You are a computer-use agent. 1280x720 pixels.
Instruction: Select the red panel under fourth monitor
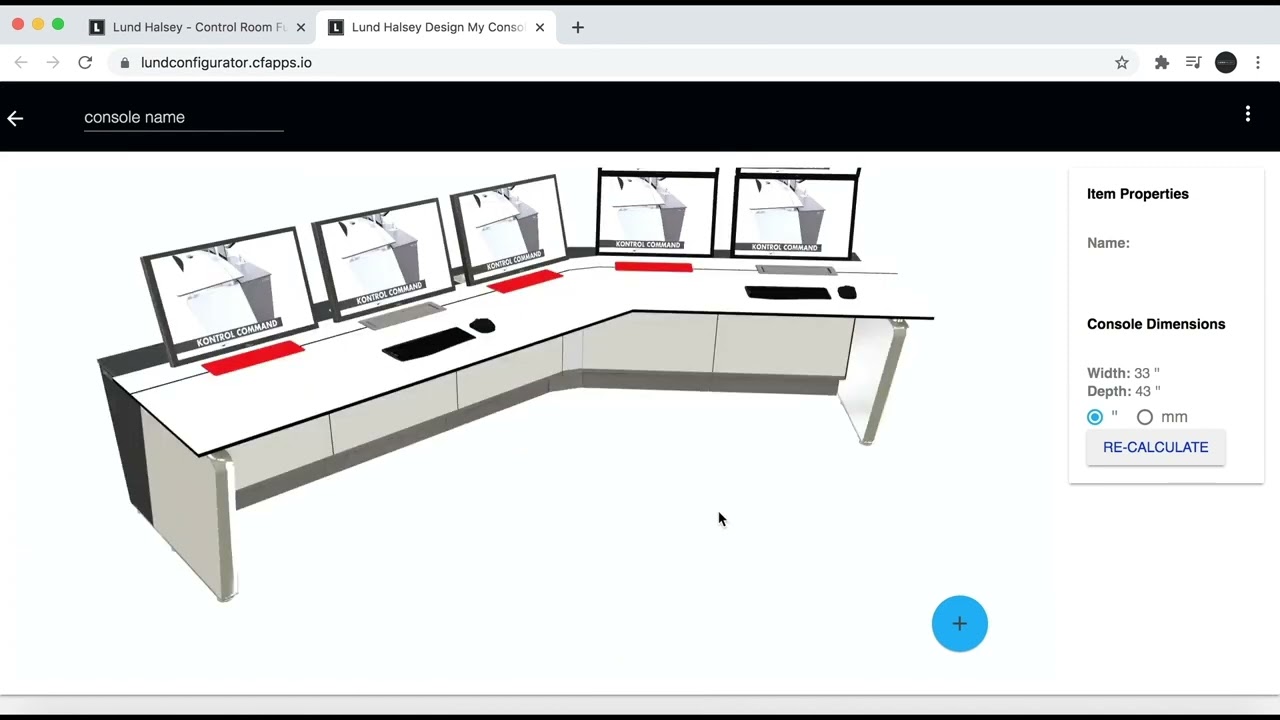point(653,267)
